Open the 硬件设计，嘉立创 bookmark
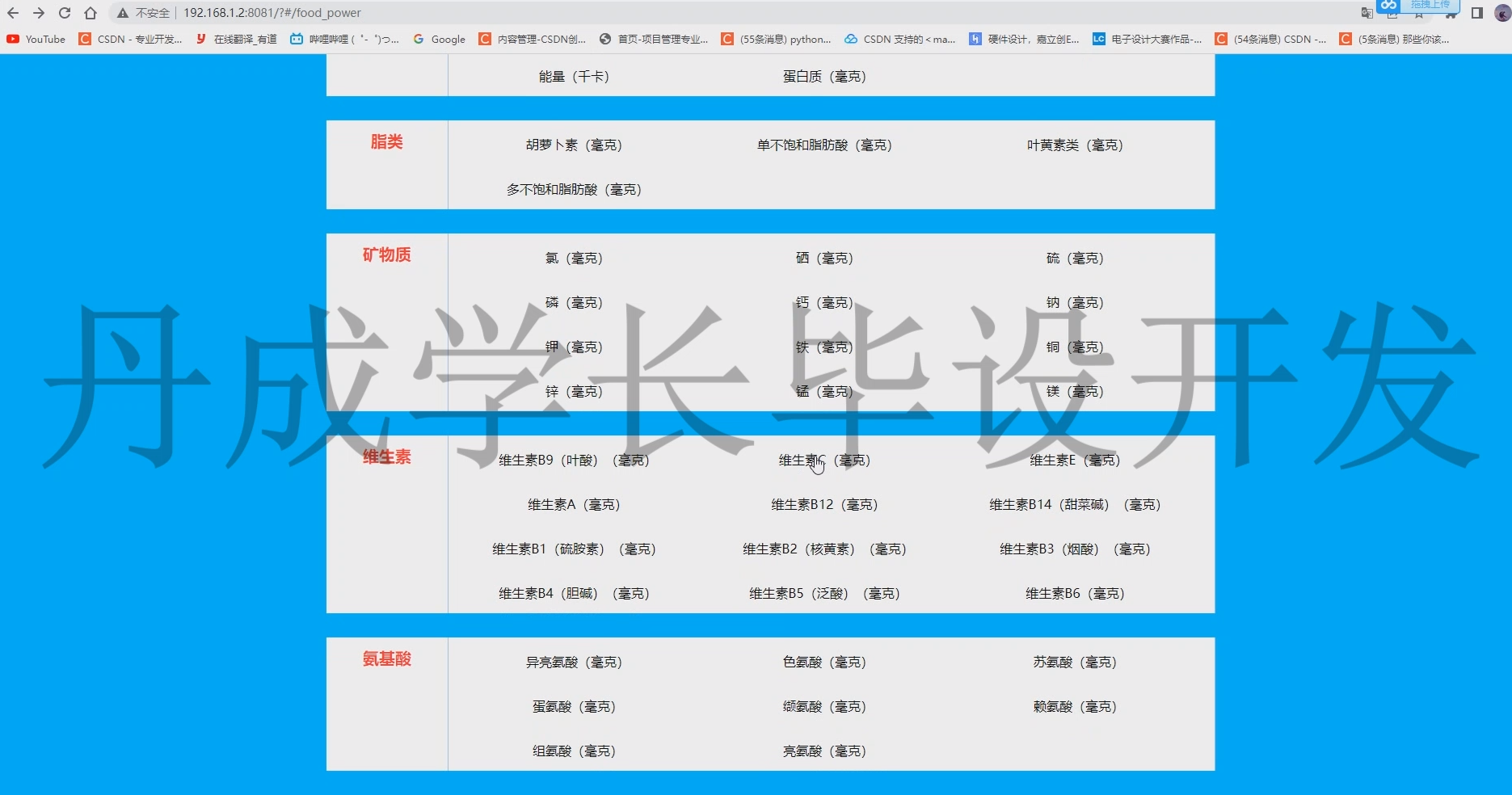 (x=1024, y=39)
